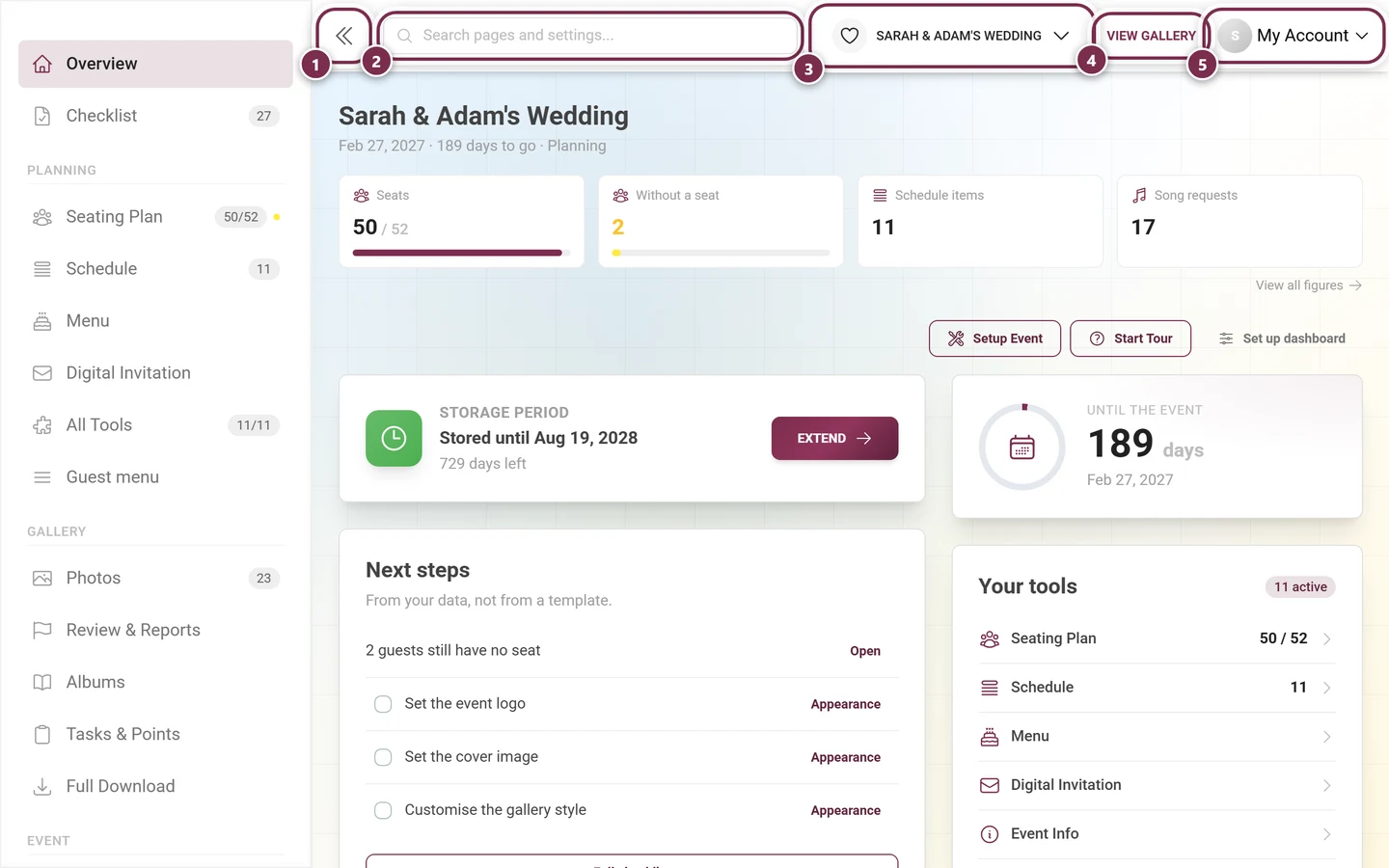Screen dimensions: 1389x868
Task: Open Digital Invitation via its chevron in Your tools
Action: (x=1327, y=785)
